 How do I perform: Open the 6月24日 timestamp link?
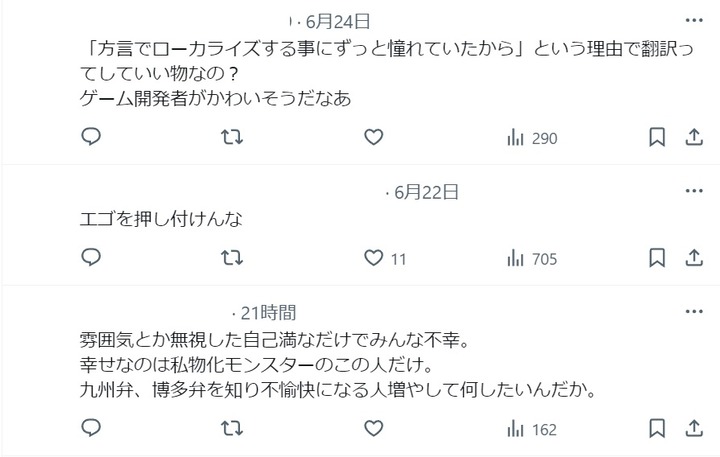coord(338,22)
